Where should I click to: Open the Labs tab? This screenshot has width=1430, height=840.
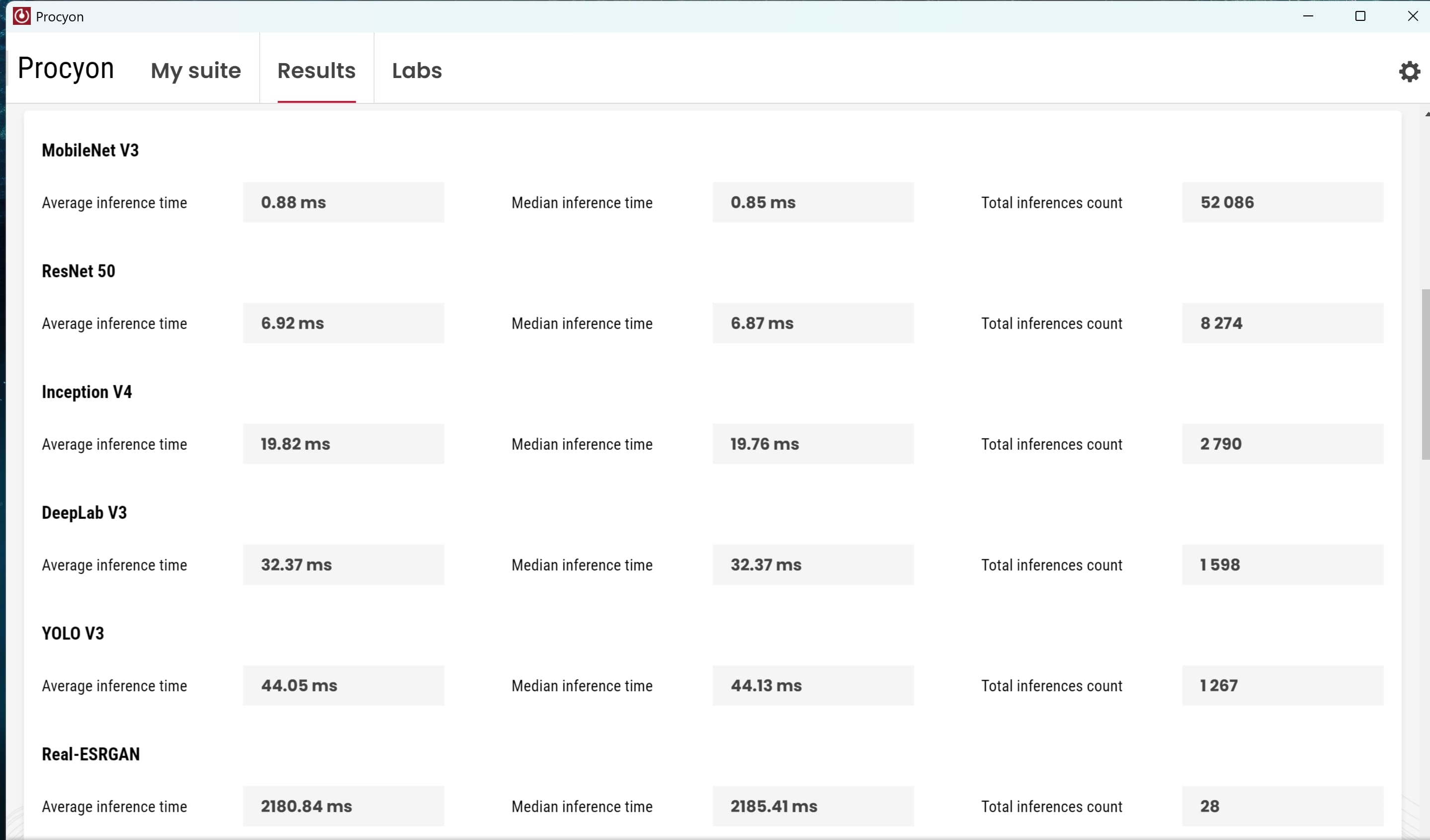pyautogui.click(x=417, y=71)
